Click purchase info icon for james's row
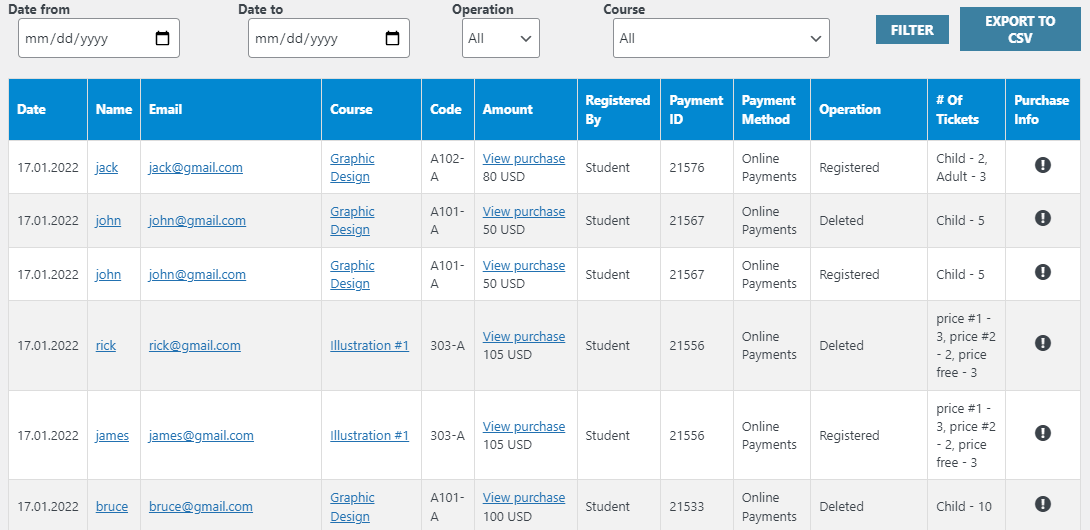1090x530 pixels. click(x=1043, y=433)
